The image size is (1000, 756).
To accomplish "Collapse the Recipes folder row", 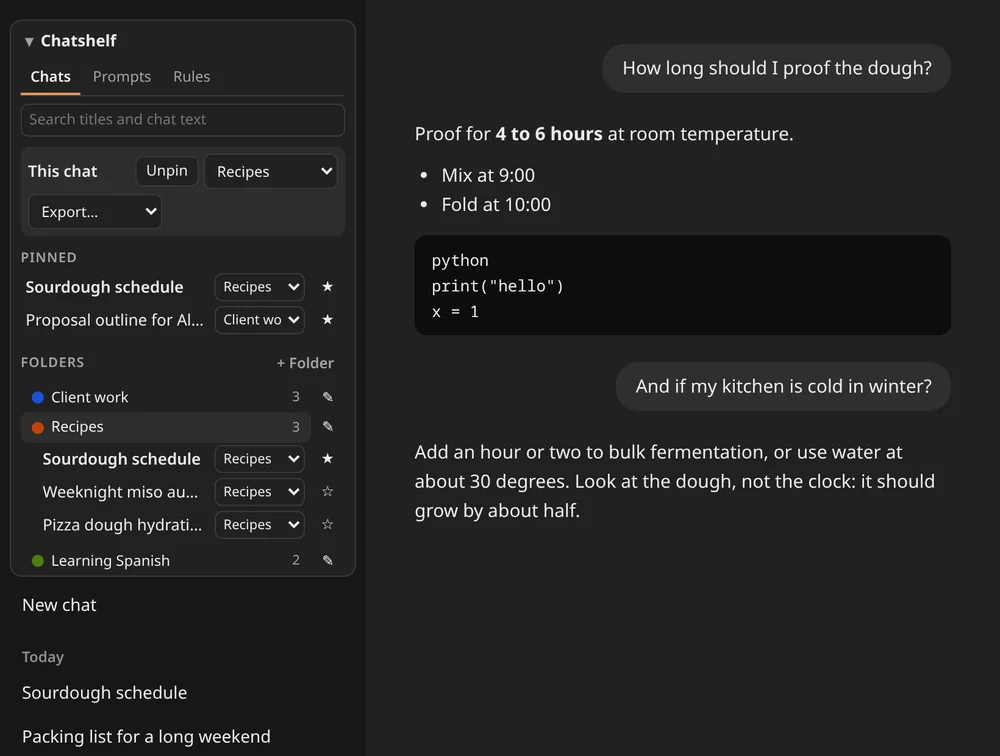I will (x=166, y=427).
